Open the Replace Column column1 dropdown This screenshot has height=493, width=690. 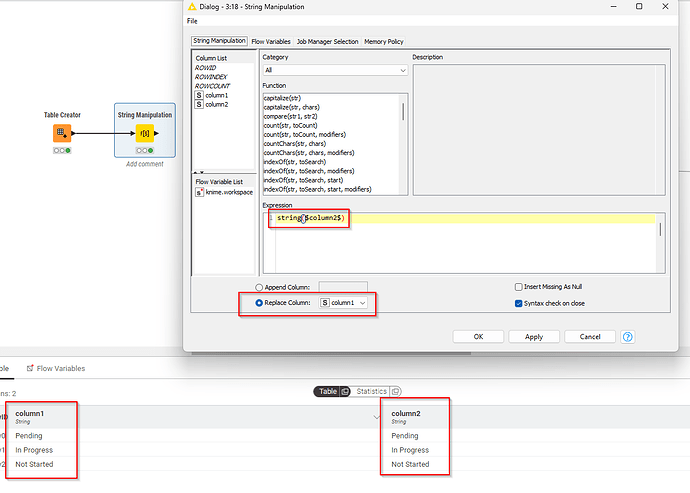[x=343, y=303]
